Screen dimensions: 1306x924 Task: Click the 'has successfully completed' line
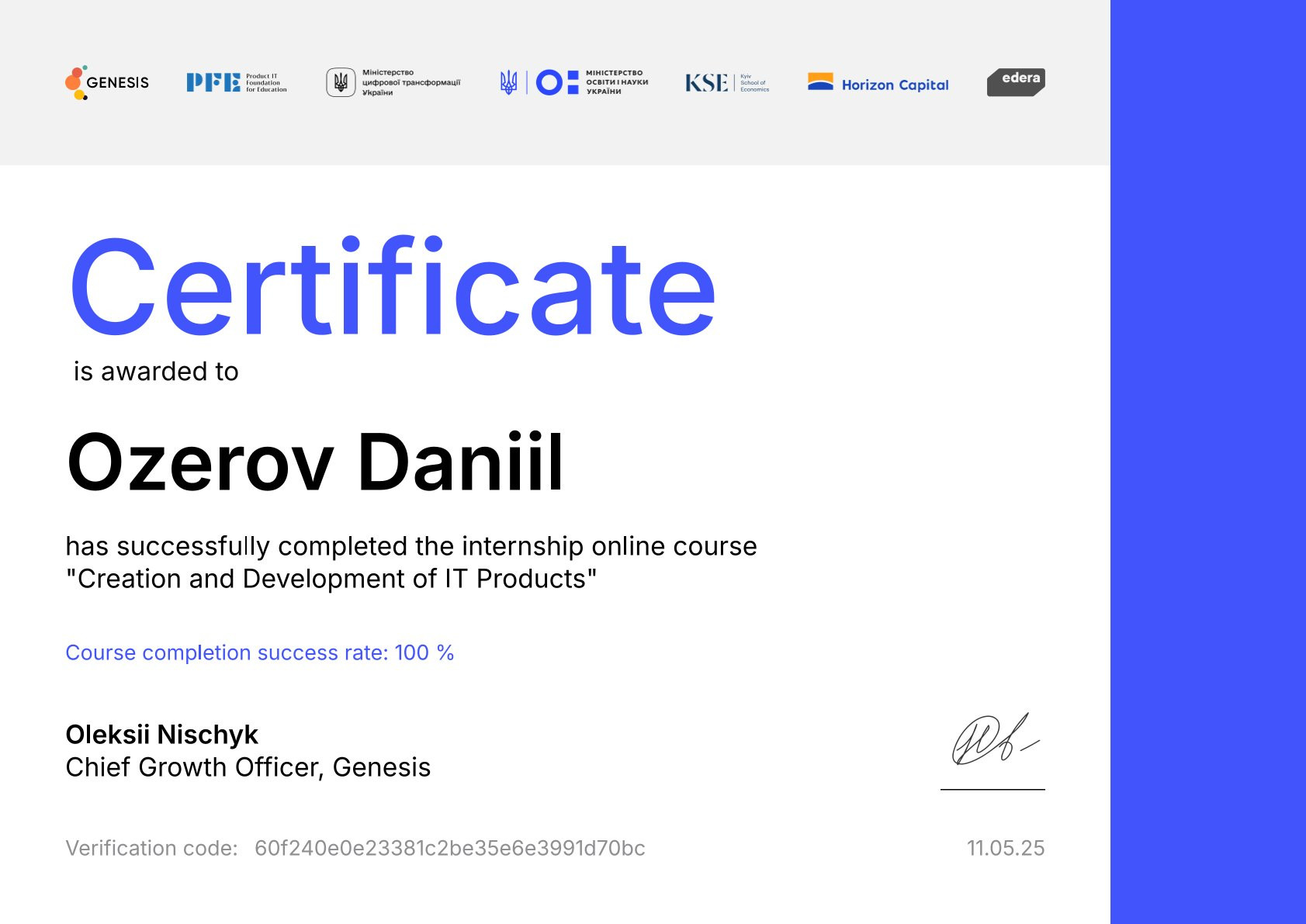point(411,546)
